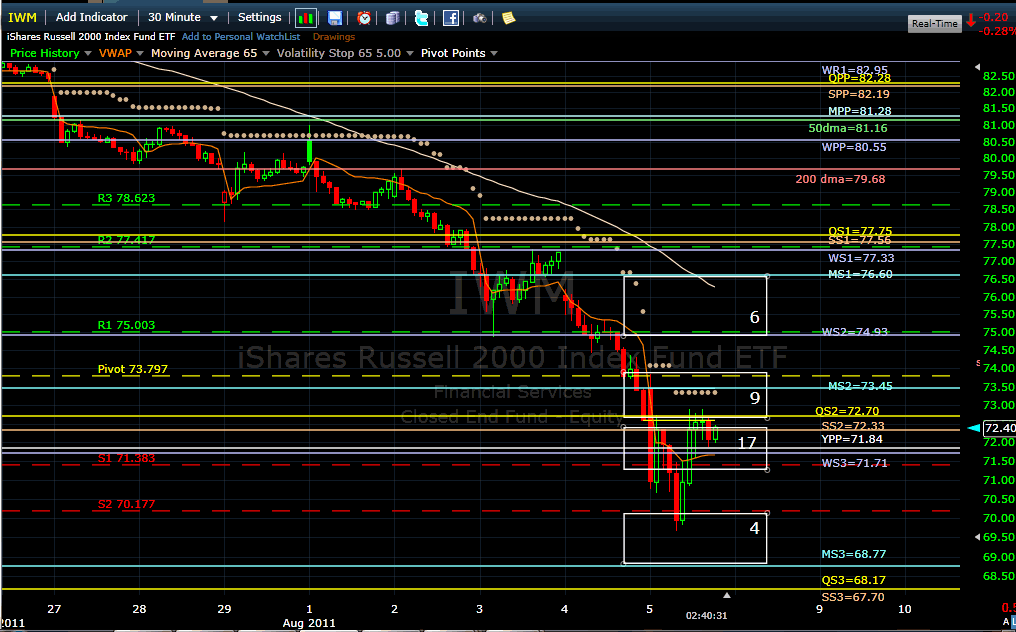Open the Drawings link
Image resolution: width=1016 pixels, height=632 pixels.
point(334,37)
